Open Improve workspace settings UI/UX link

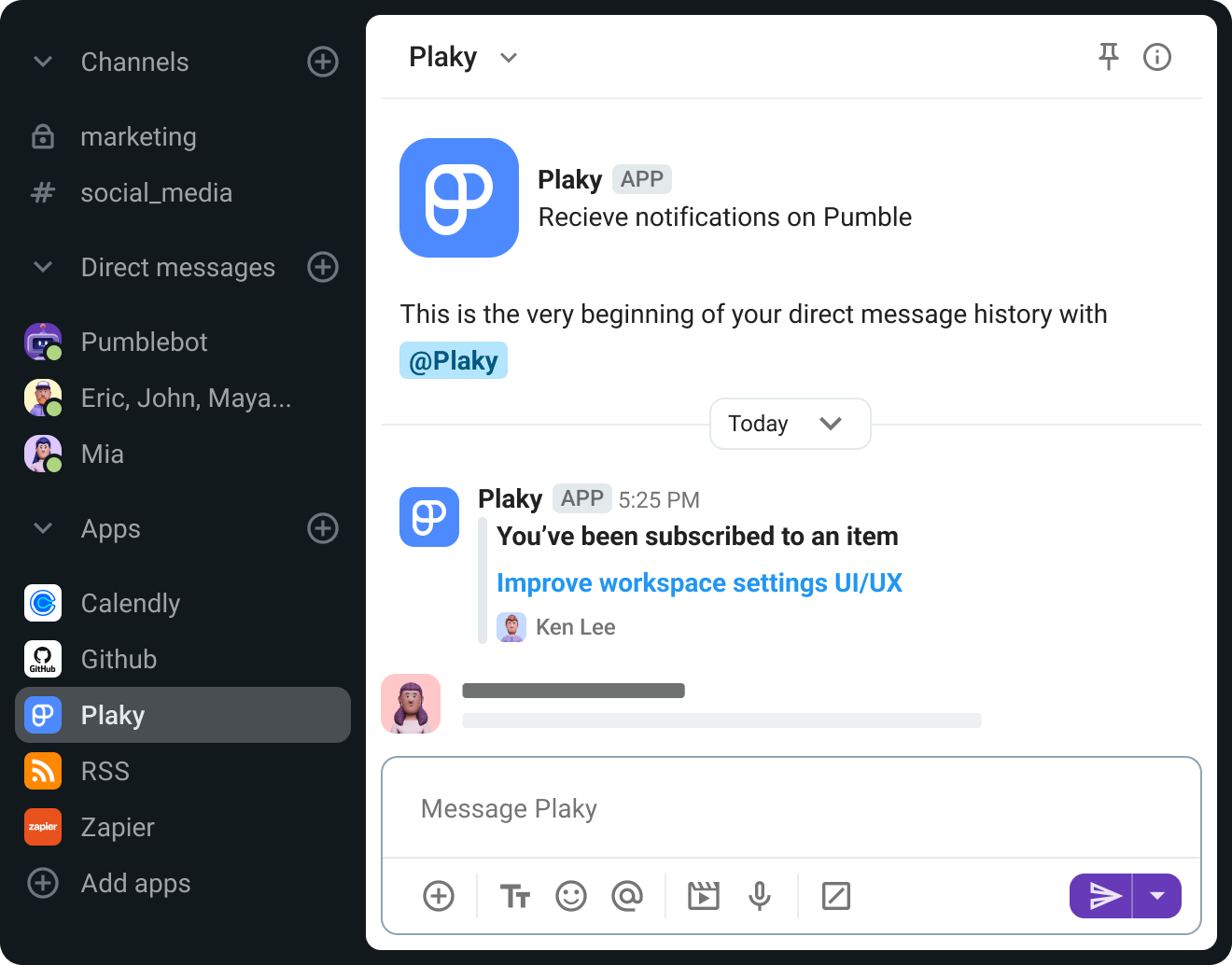click(699, 583)
